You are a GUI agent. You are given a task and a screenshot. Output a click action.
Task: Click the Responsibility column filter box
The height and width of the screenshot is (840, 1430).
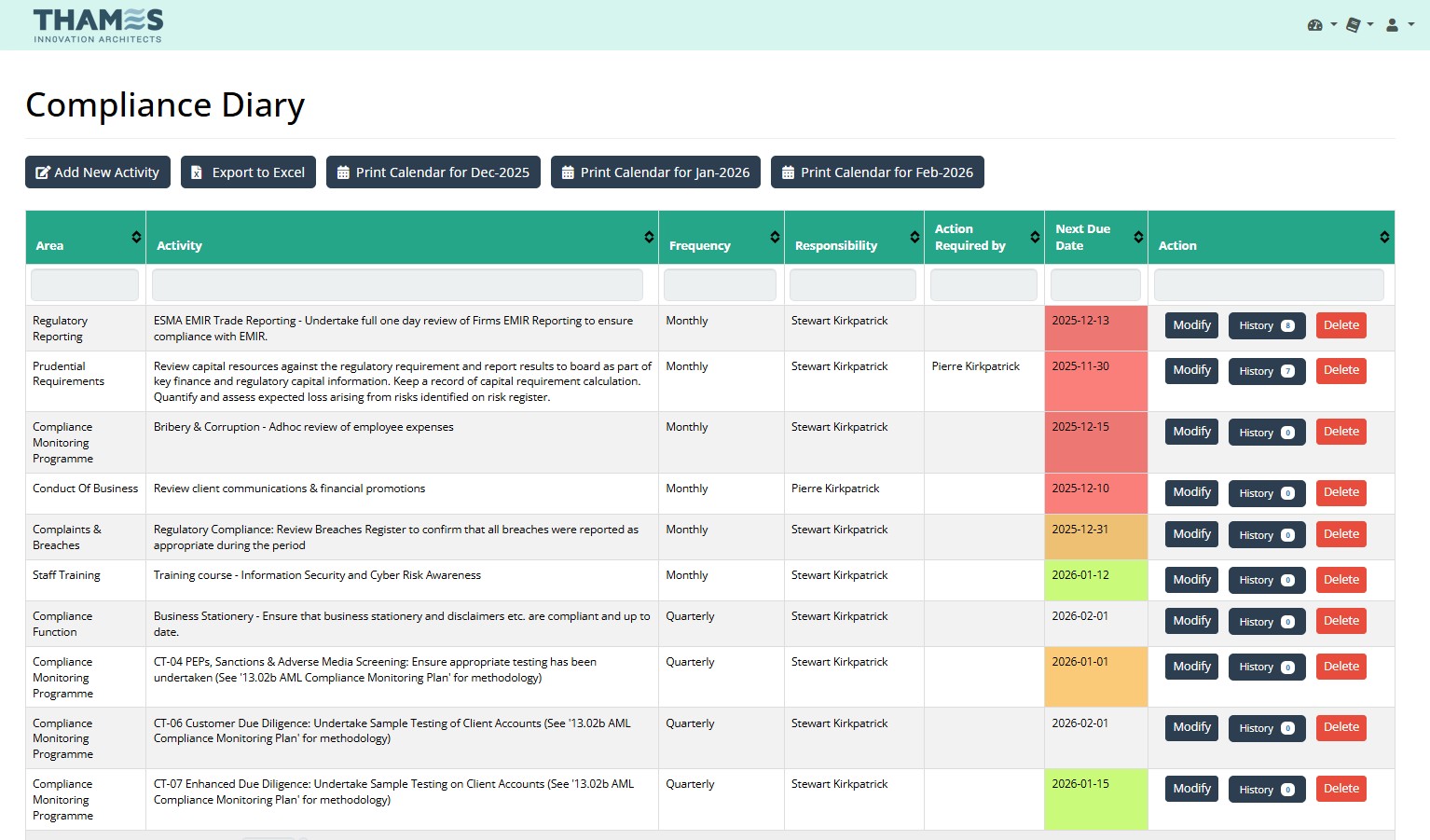(x=852, y=285)
